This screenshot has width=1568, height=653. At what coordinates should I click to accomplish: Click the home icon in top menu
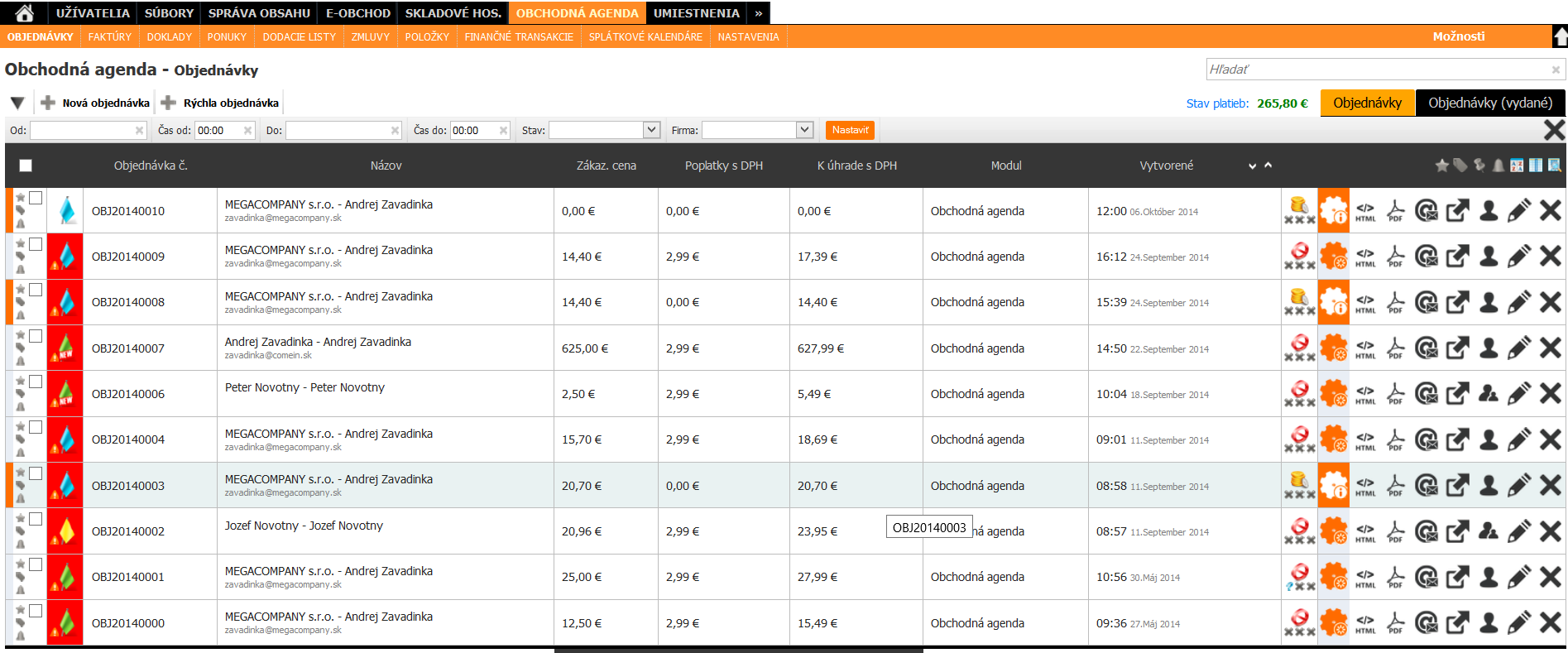point(25,12)
